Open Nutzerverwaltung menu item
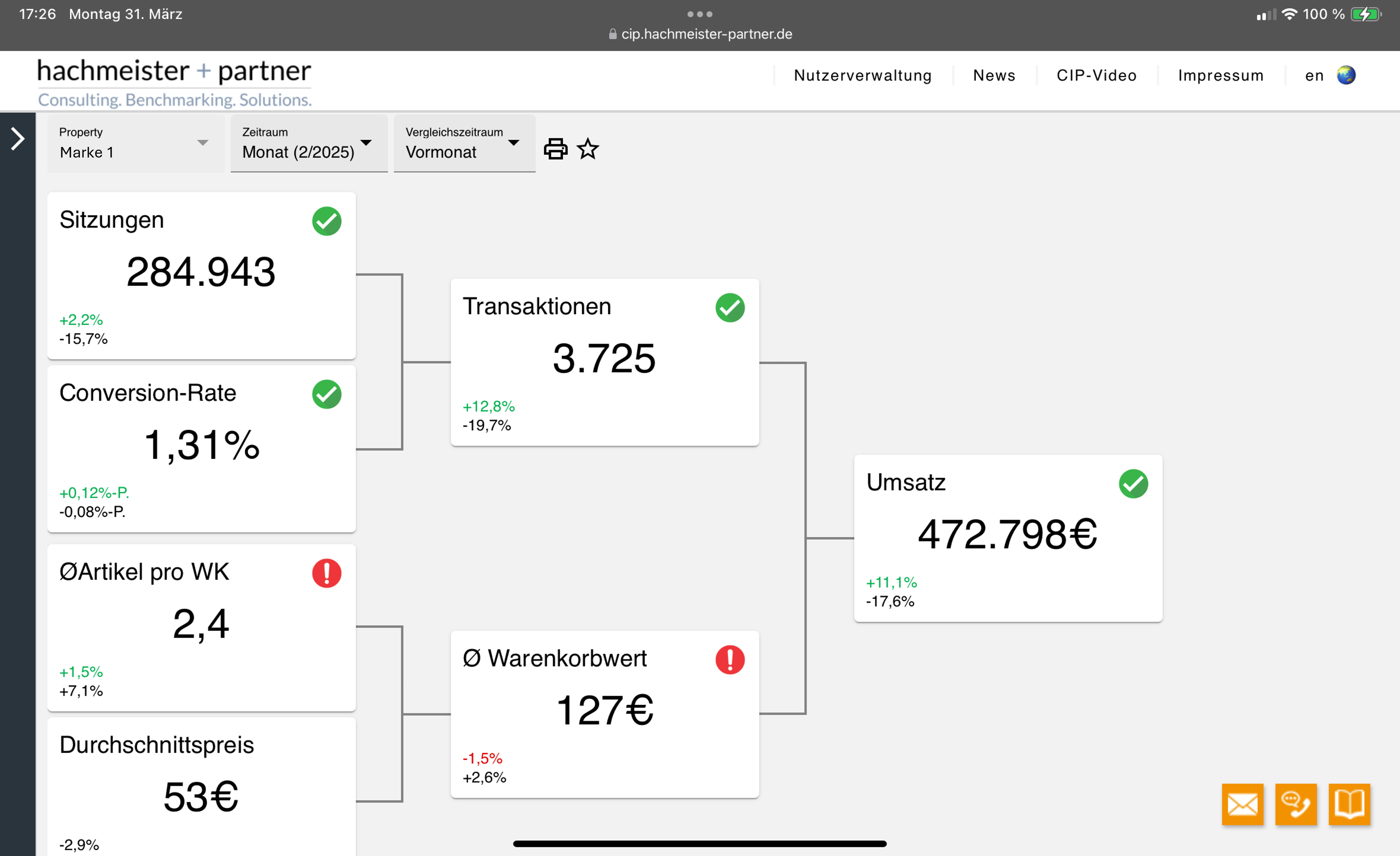 [x=862, y=75]
